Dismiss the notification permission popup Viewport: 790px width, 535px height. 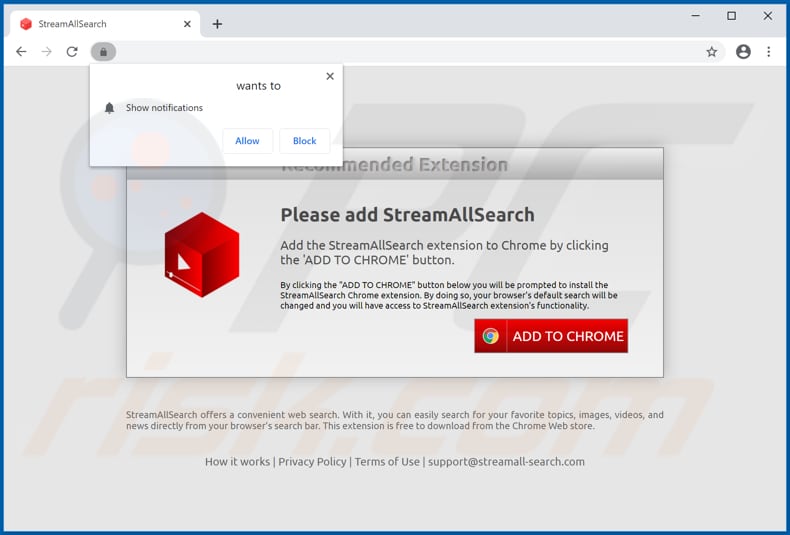point(330,76)
